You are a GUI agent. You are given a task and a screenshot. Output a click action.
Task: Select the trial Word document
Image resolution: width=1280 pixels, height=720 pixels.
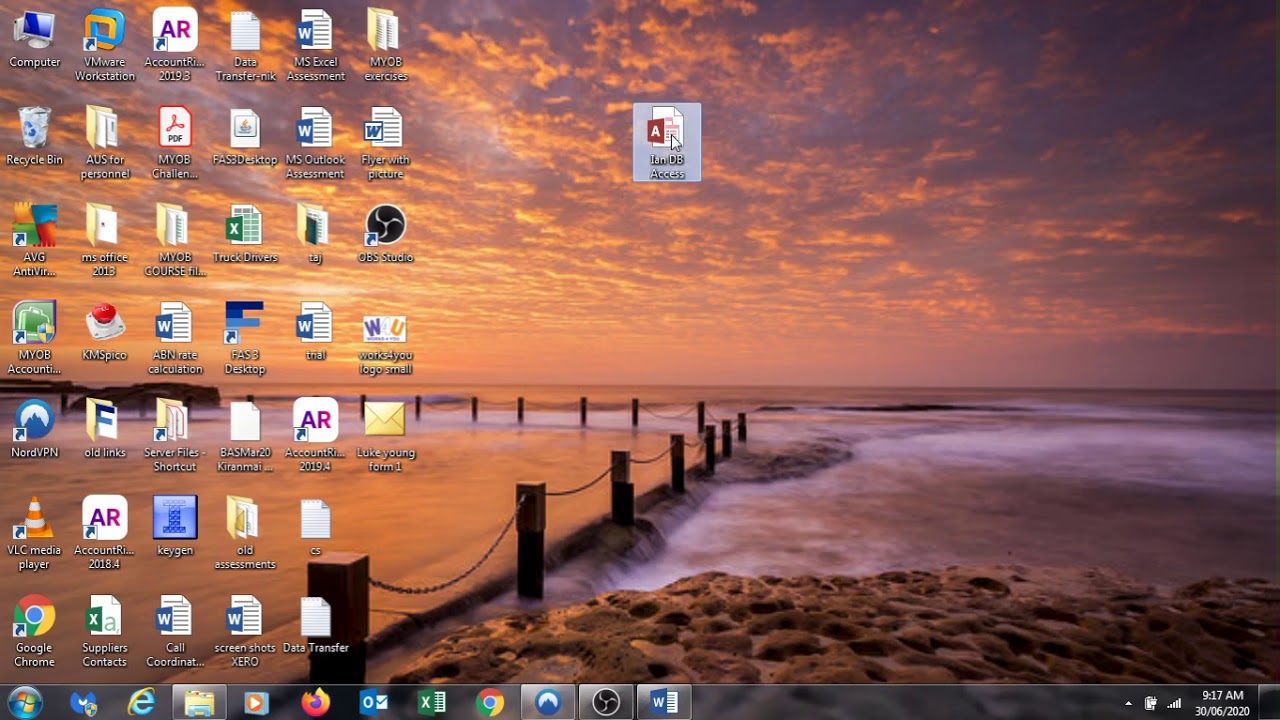click(x=315, y=332)
